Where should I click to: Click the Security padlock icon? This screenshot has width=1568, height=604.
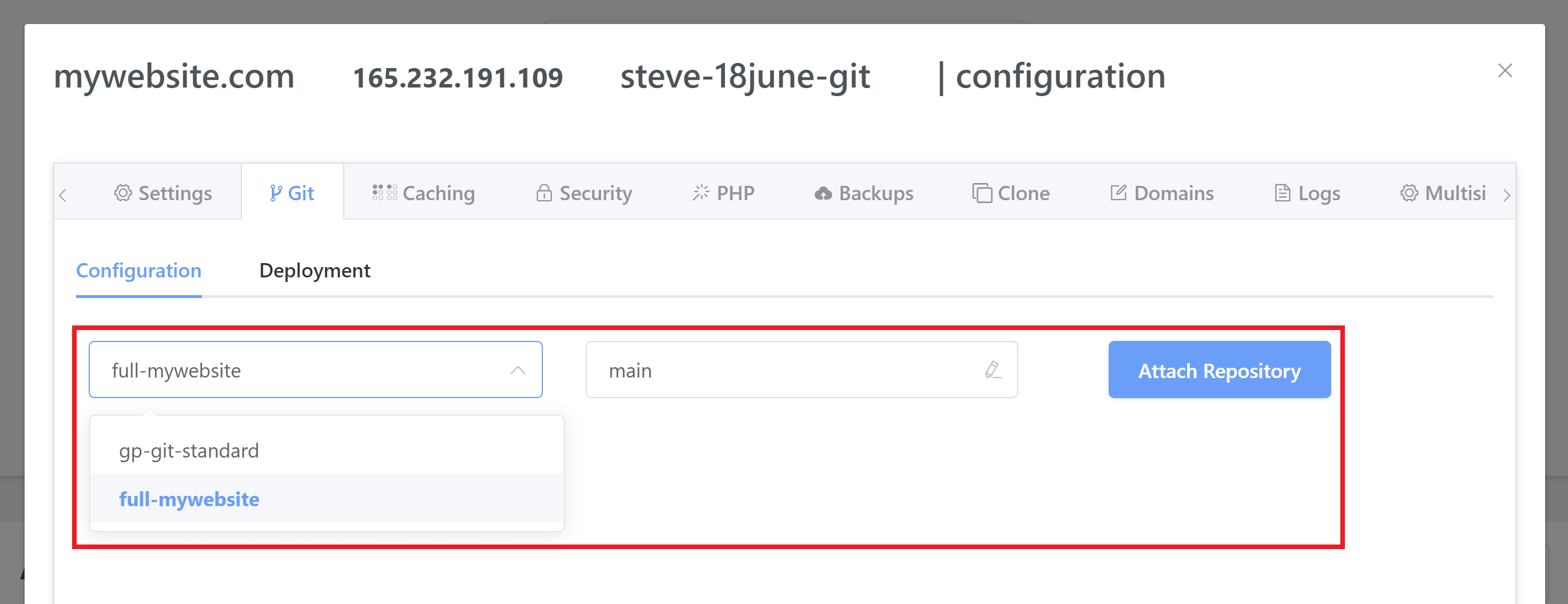tap(543, 193)
